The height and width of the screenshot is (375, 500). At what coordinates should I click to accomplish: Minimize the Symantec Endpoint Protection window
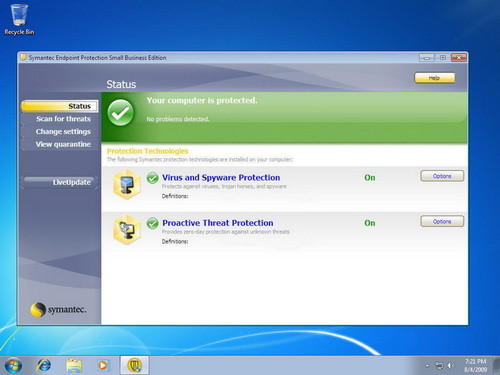(427, 58)
